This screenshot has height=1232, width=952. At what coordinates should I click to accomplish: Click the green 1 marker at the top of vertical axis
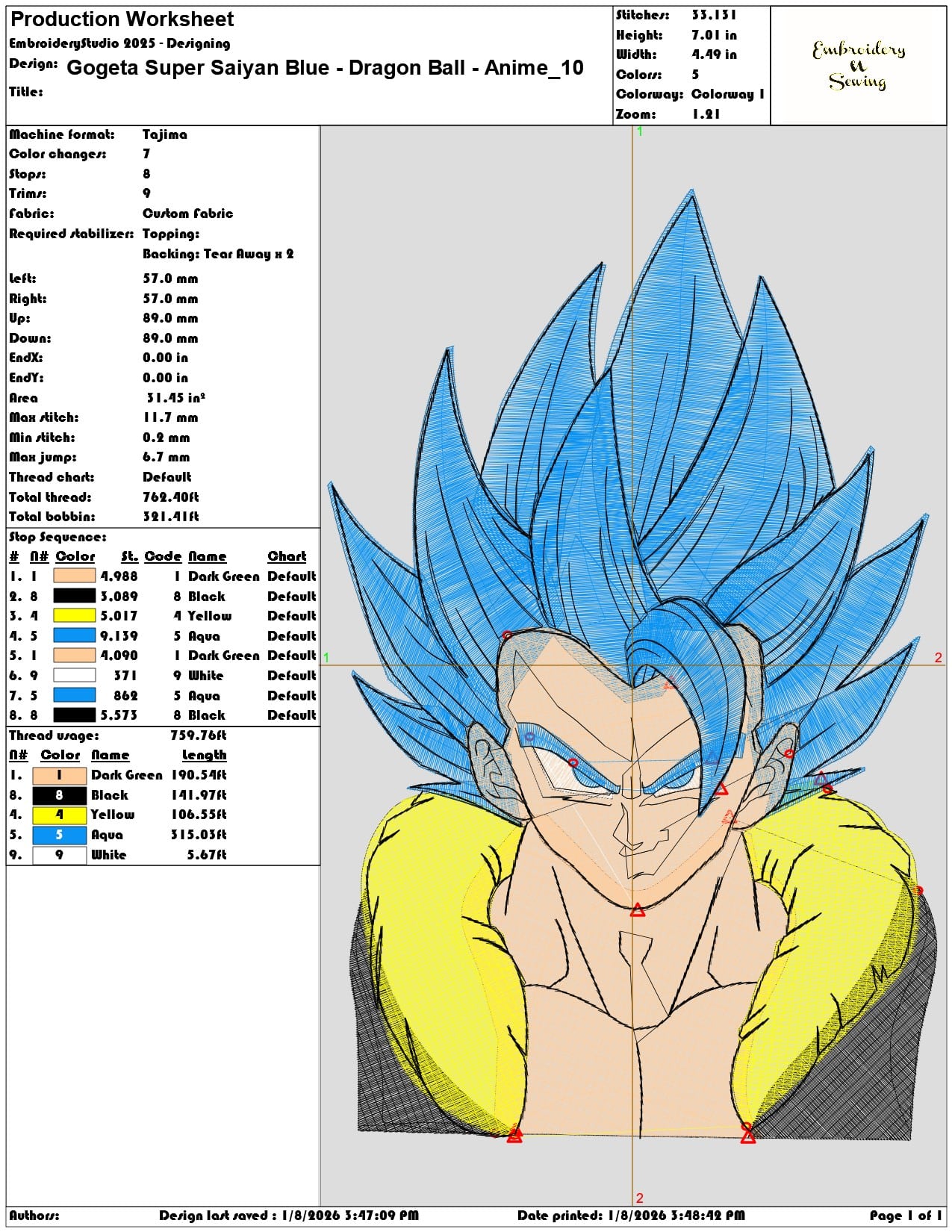coord(640,131)
